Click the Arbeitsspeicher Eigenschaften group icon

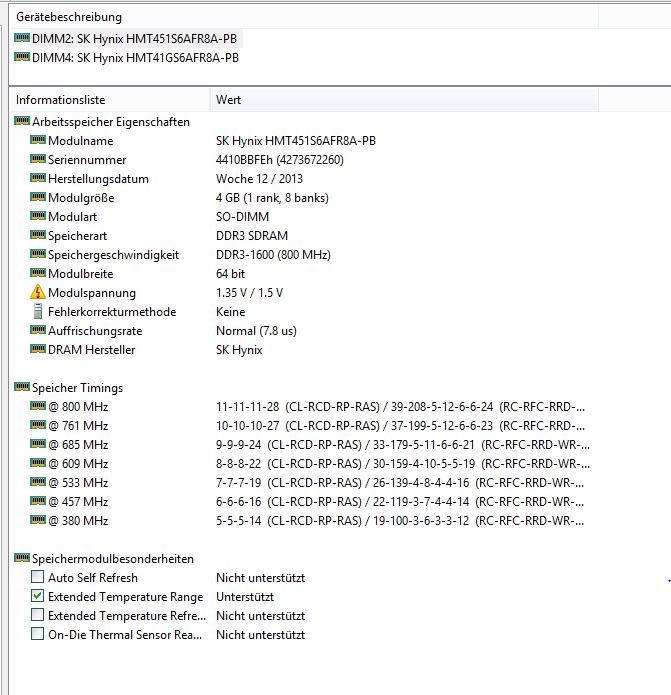pos(22,121)
